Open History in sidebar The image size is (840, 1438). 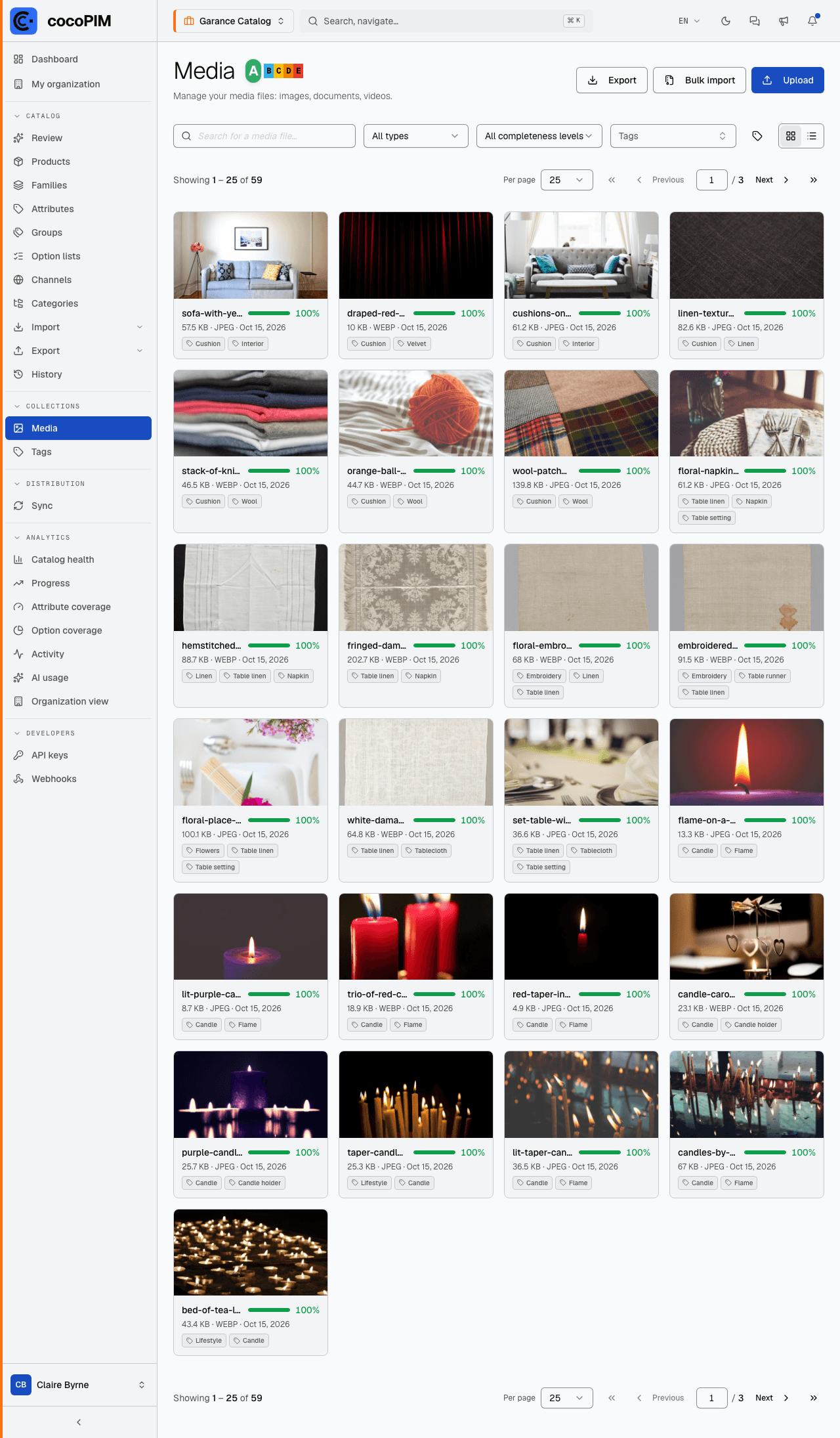point(78,374)
